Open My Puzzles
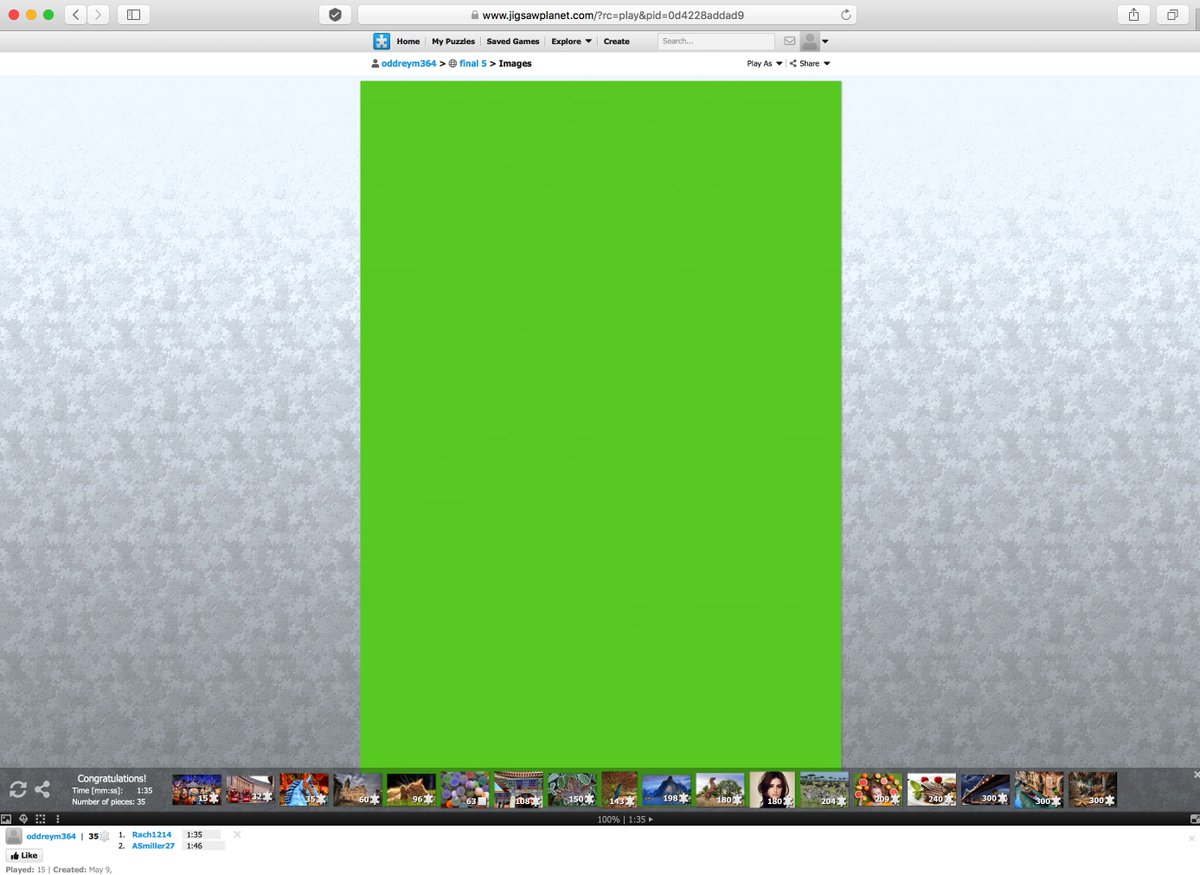The height and width of the screenshot is (875, 1200). click(x=453, y=41)
